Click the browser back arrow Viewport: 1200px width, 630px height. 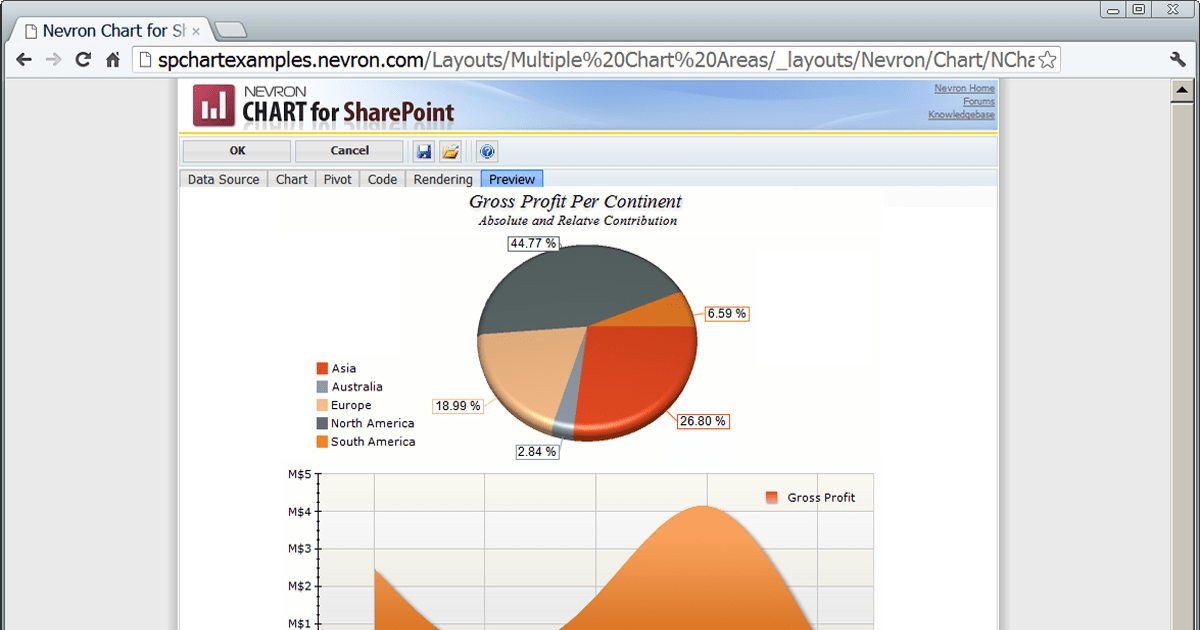click(23, 60)
